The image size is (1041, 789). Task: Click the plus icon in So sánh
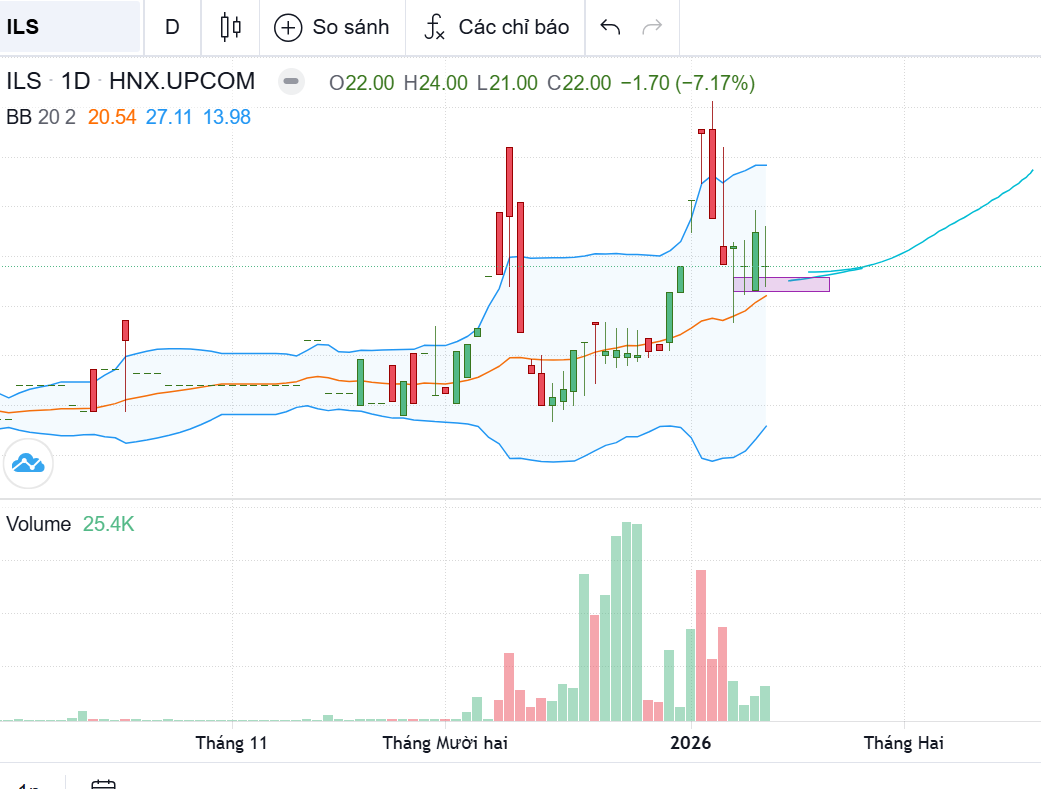(288, 27)
